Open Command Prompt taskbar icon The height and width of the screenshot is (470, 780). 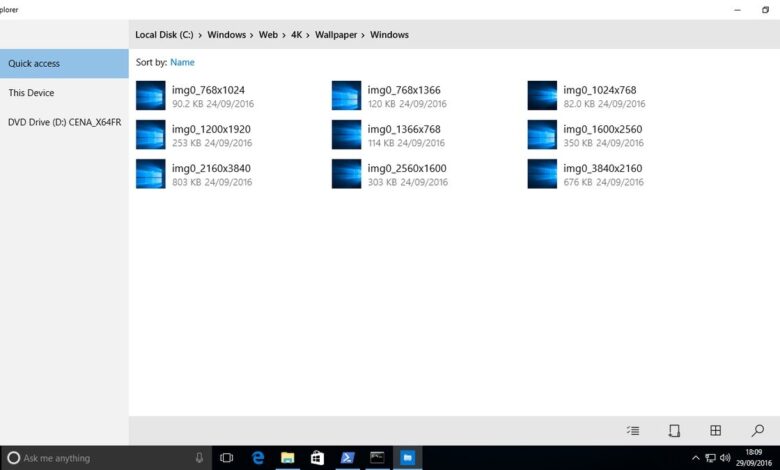[x=377, y=458]
